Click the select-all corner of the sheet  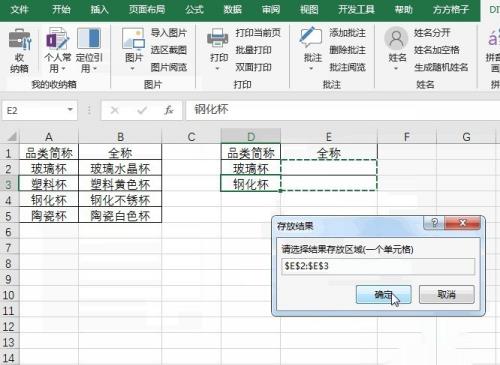(x=12, y=137)
